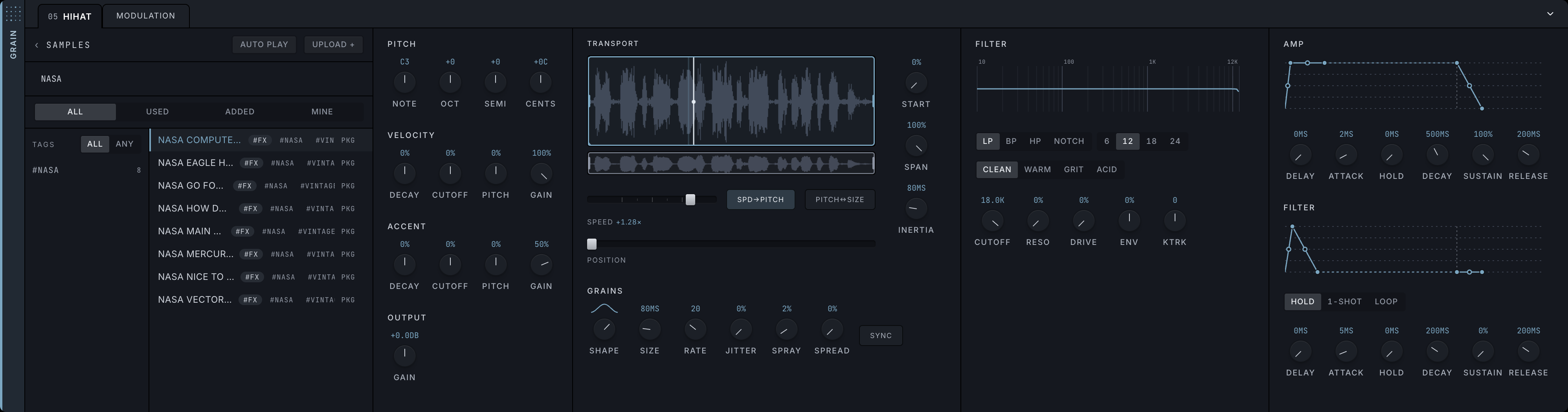Click the Accent Gain knob
This screenshot has height=412, width=1568.
(541, 264)
